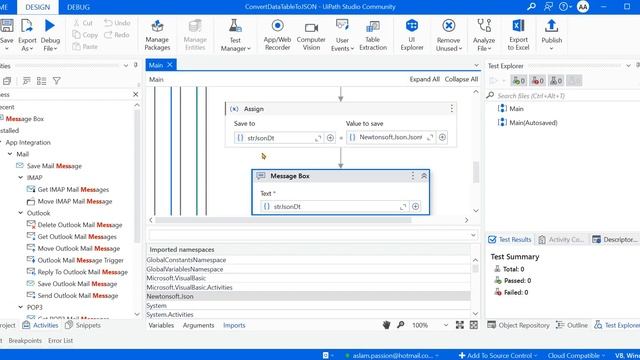The width and height of the screenshot is (640, 360).
Task: Open the Test Results tab
Action: click(510, 240)
